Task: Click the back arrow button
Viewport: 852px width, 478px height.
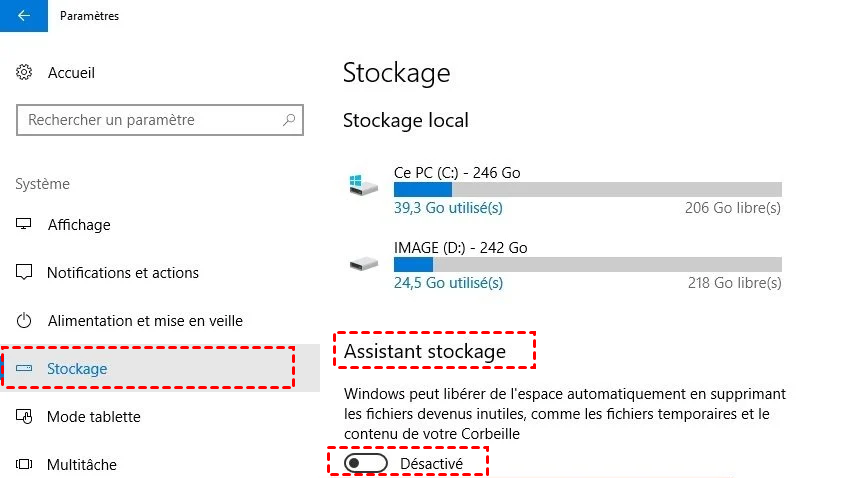Action: 24,16
